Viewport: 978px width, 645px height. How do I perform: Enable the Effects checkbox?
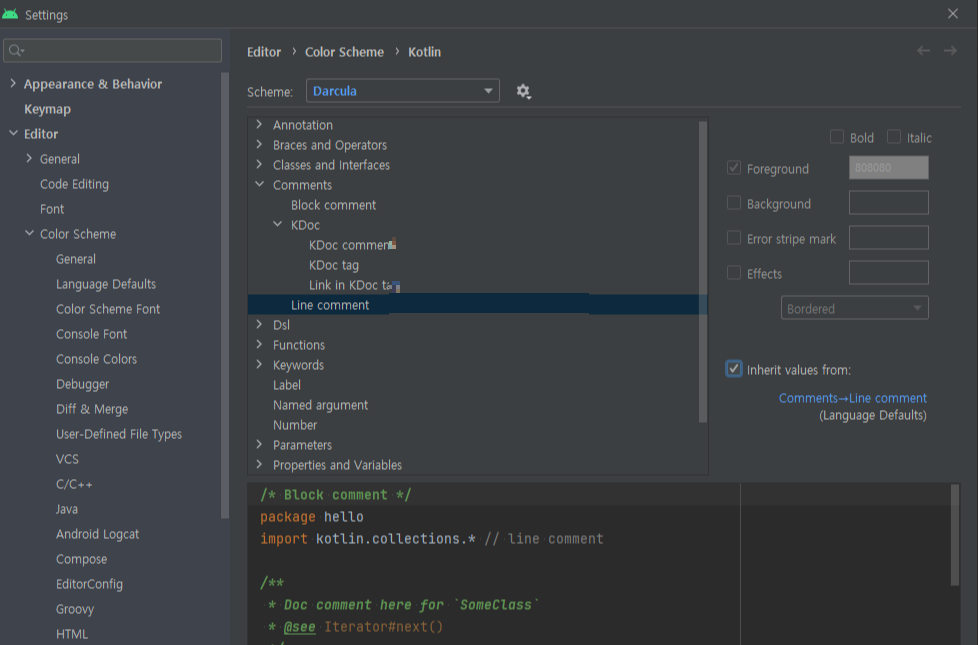pyautogui.click(x=734, y=273)
